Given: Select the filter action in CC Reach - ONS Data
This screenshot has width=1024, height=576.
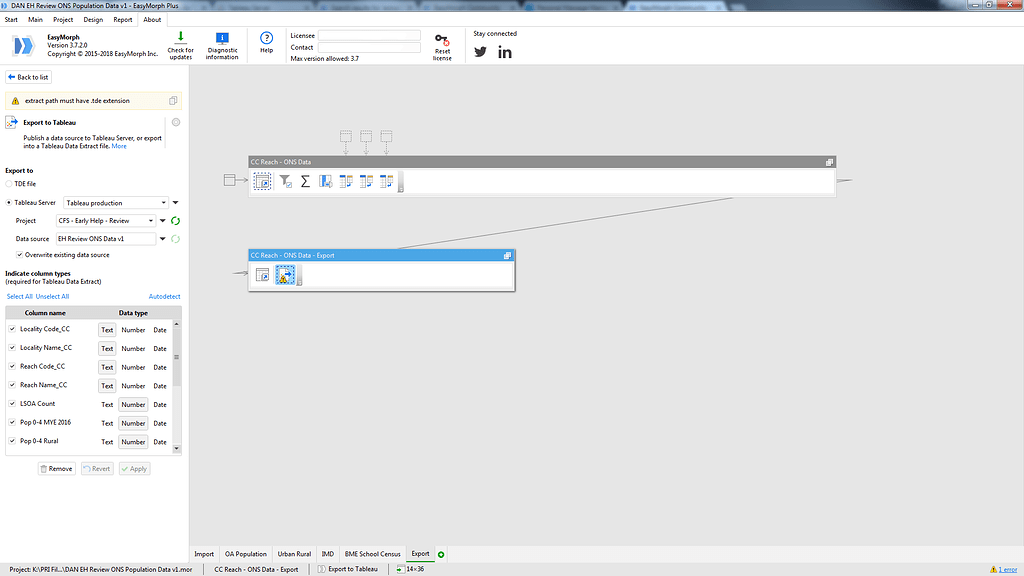Looking at the screenshot, I should click(284, 181).
